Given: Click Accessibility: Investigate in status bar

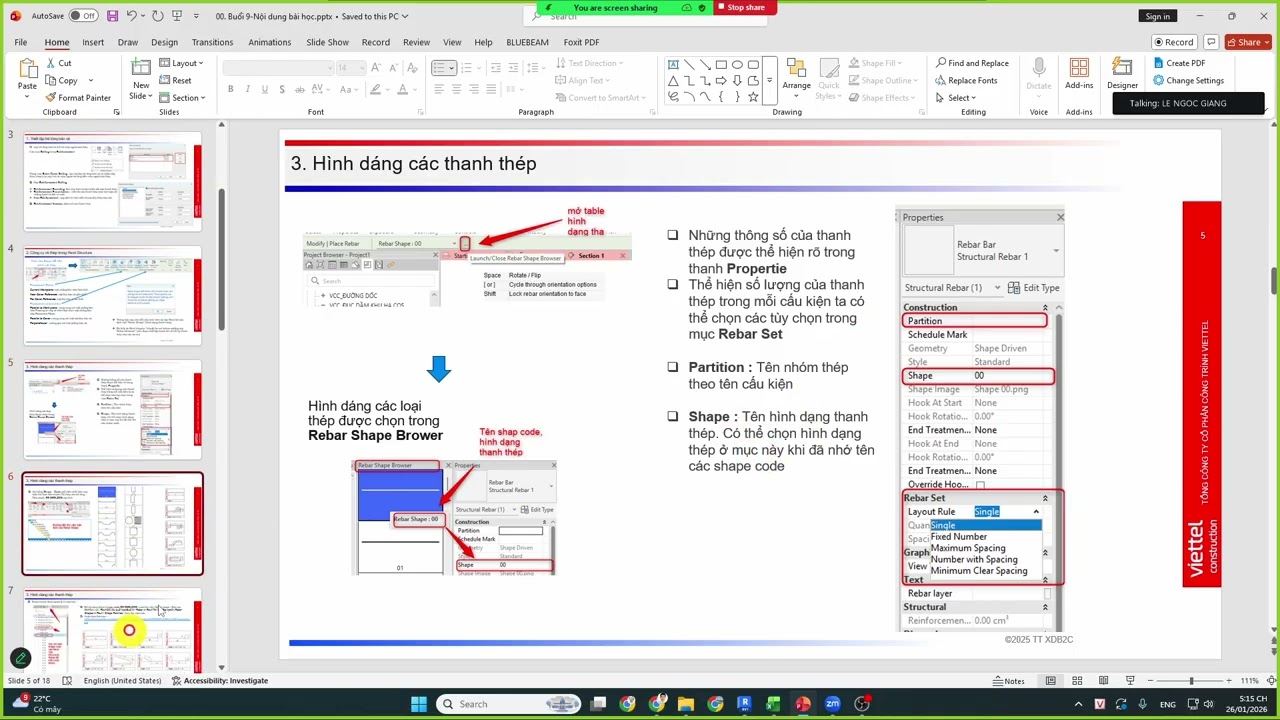Looking at the screenshot, I should (220, 681).
